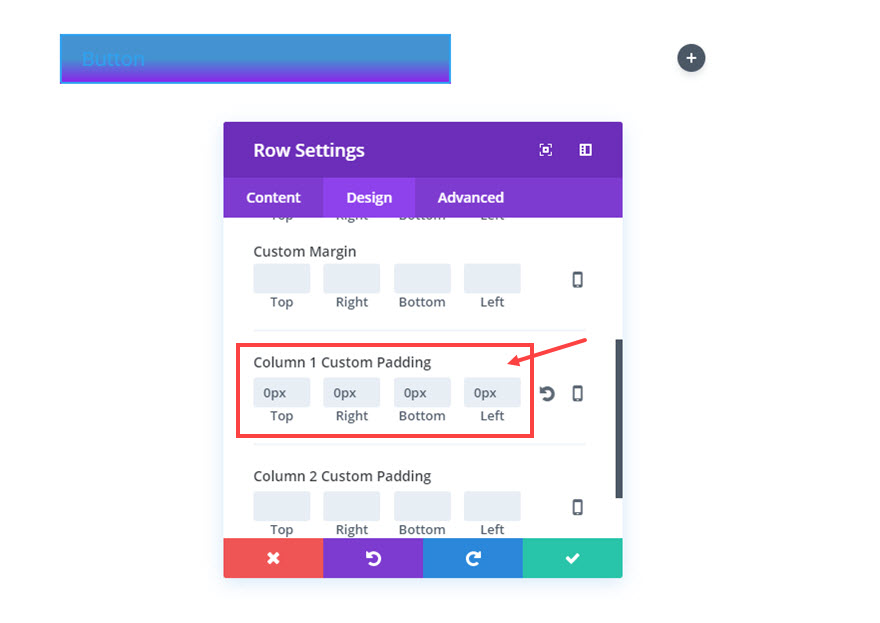The width and height of the screenshot is (880, 623).
Task: Focus the Custom Margin Top field
Action: (x=282, y=279)
